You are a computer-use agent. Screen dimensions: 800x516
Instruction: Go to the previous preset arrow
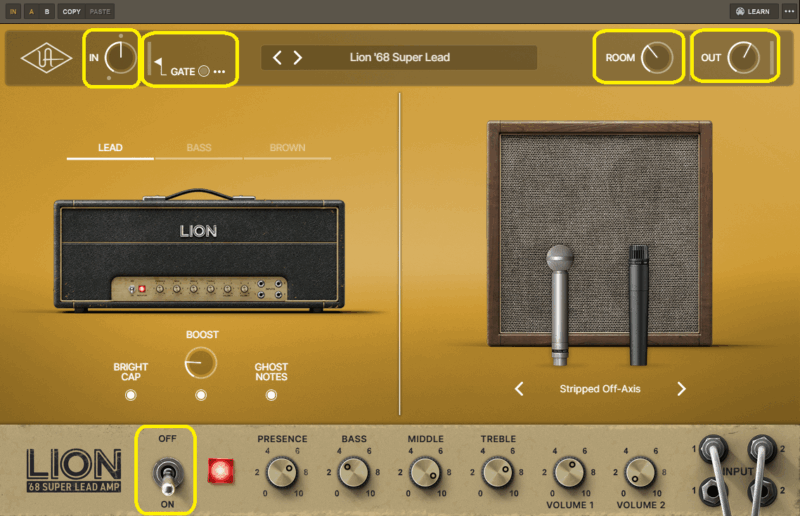[x=278, y=58]
